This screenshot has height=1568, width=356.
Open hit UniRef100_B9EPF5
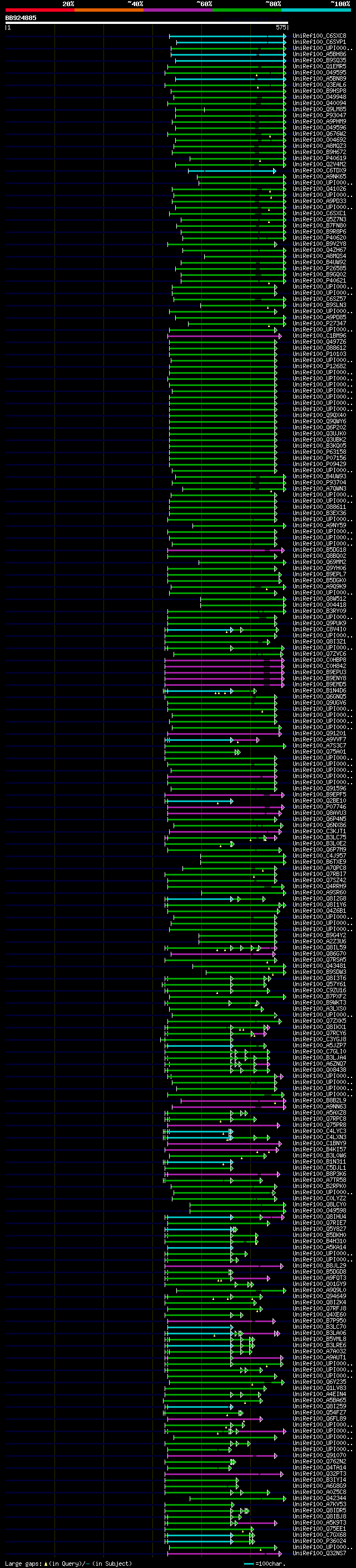319,794
